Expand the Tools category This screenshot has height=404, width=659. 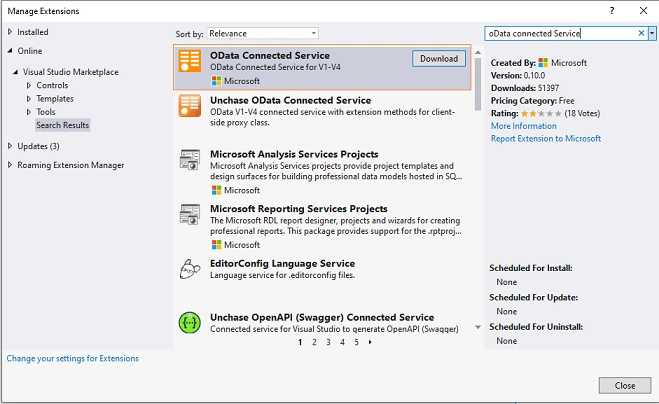pyautogui.click(x=29, y=112)
